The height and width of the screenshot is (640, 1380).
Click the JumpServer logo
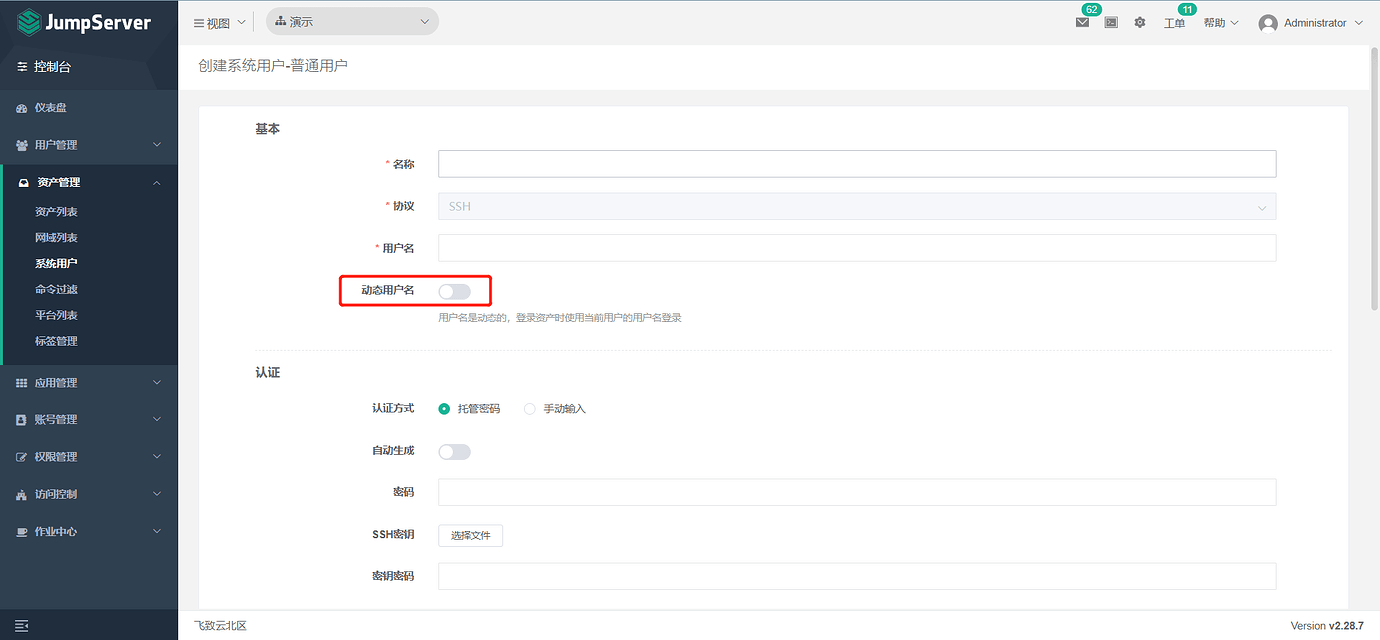84,22
